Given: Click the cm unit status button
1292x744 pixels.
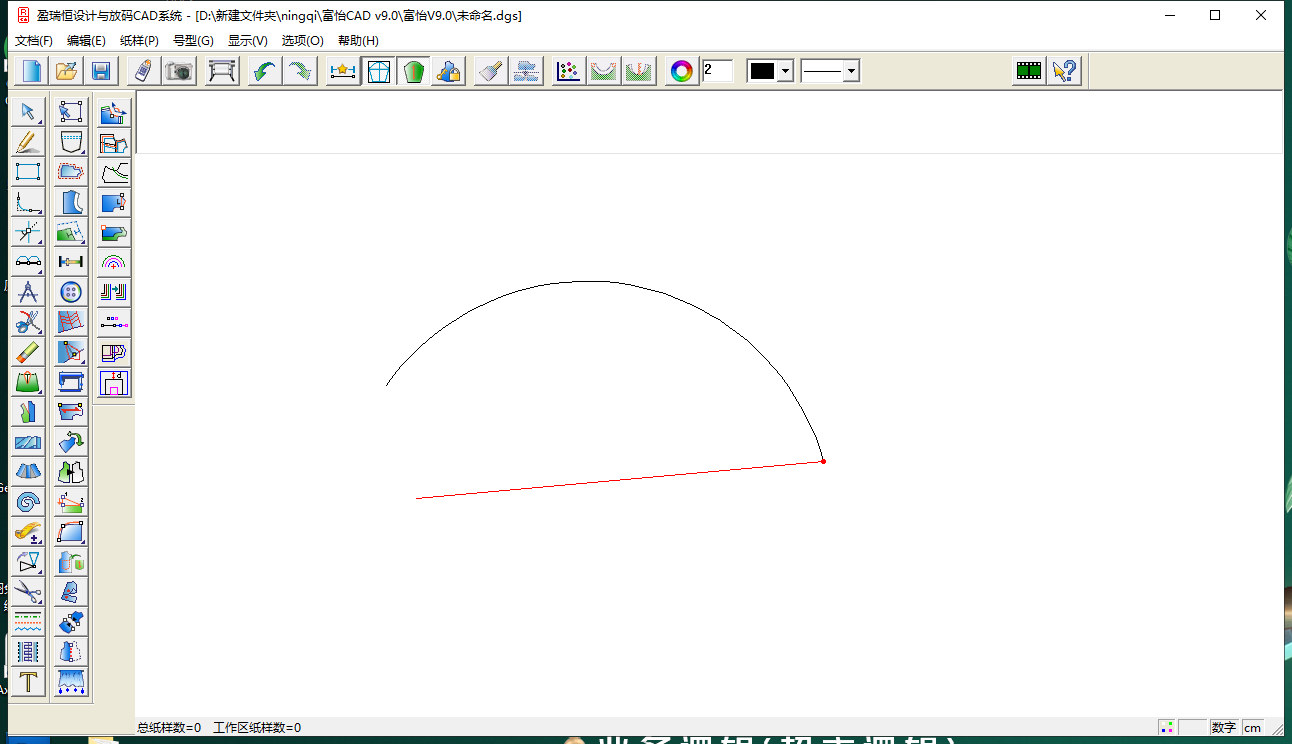Looking at the screenshot, I should click(1252, 728).
